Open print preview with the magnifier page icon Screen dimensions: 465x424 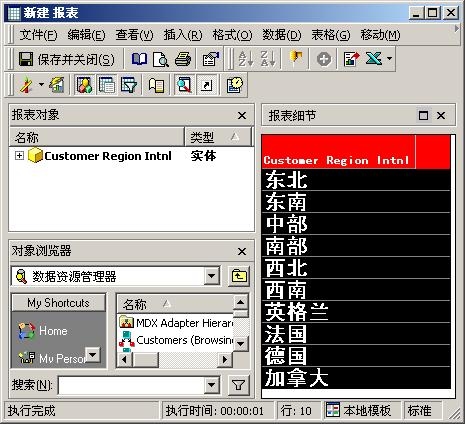click(x=161, y=59)
